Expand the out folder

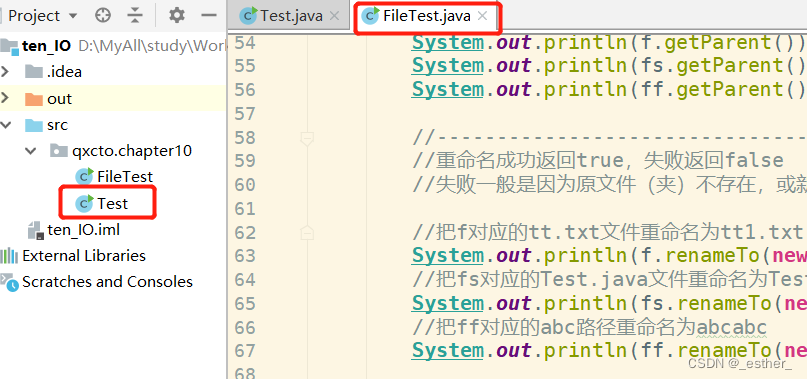tap(6, 98)
